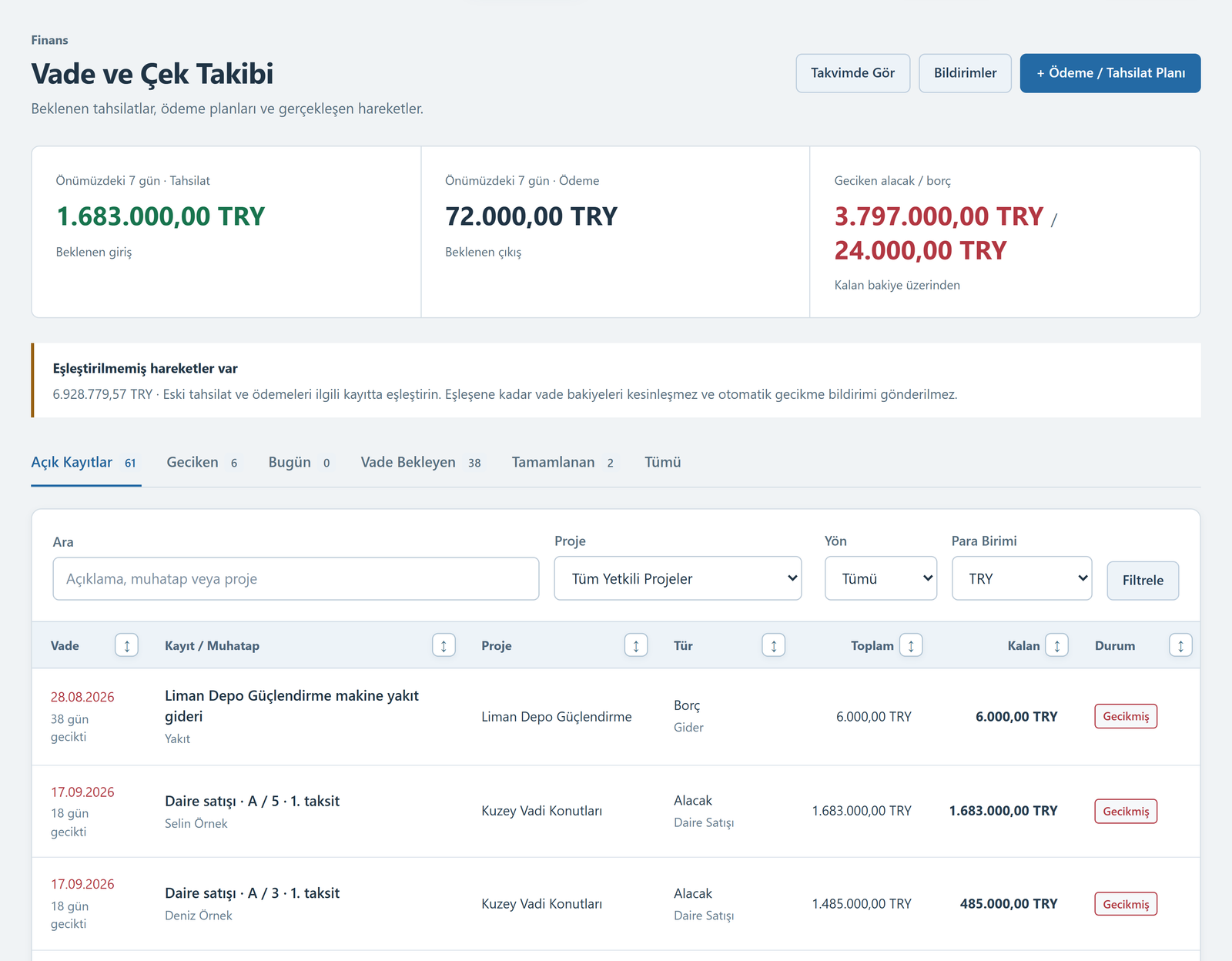Click the 28.08.2026 due date
The image size is (1232, 961).
[82, 697]
